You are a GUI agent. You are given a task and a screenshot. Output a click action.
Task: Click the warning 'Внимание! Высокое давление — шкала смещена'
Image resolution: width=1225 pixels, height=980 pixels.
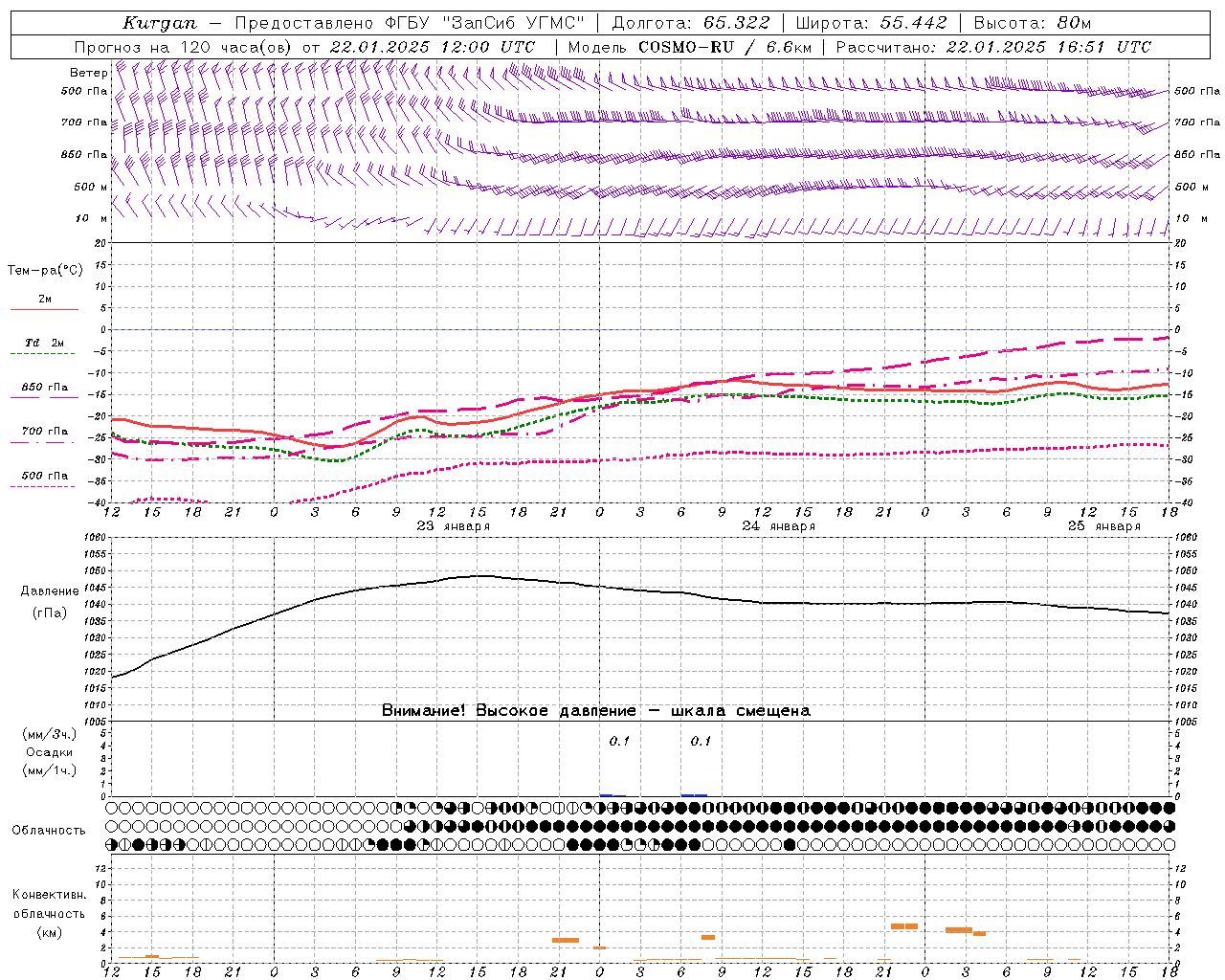(x=596, y=710)
